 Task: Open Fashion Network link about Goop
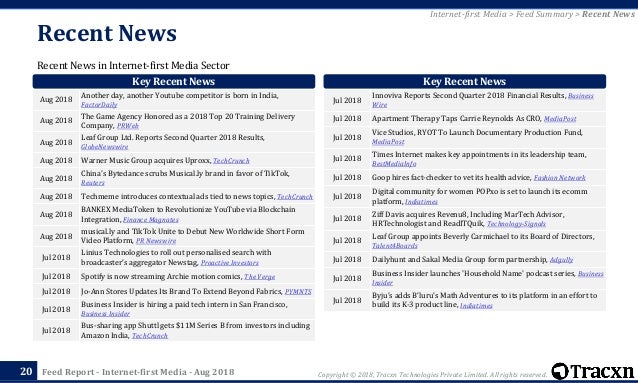[560, 178]
